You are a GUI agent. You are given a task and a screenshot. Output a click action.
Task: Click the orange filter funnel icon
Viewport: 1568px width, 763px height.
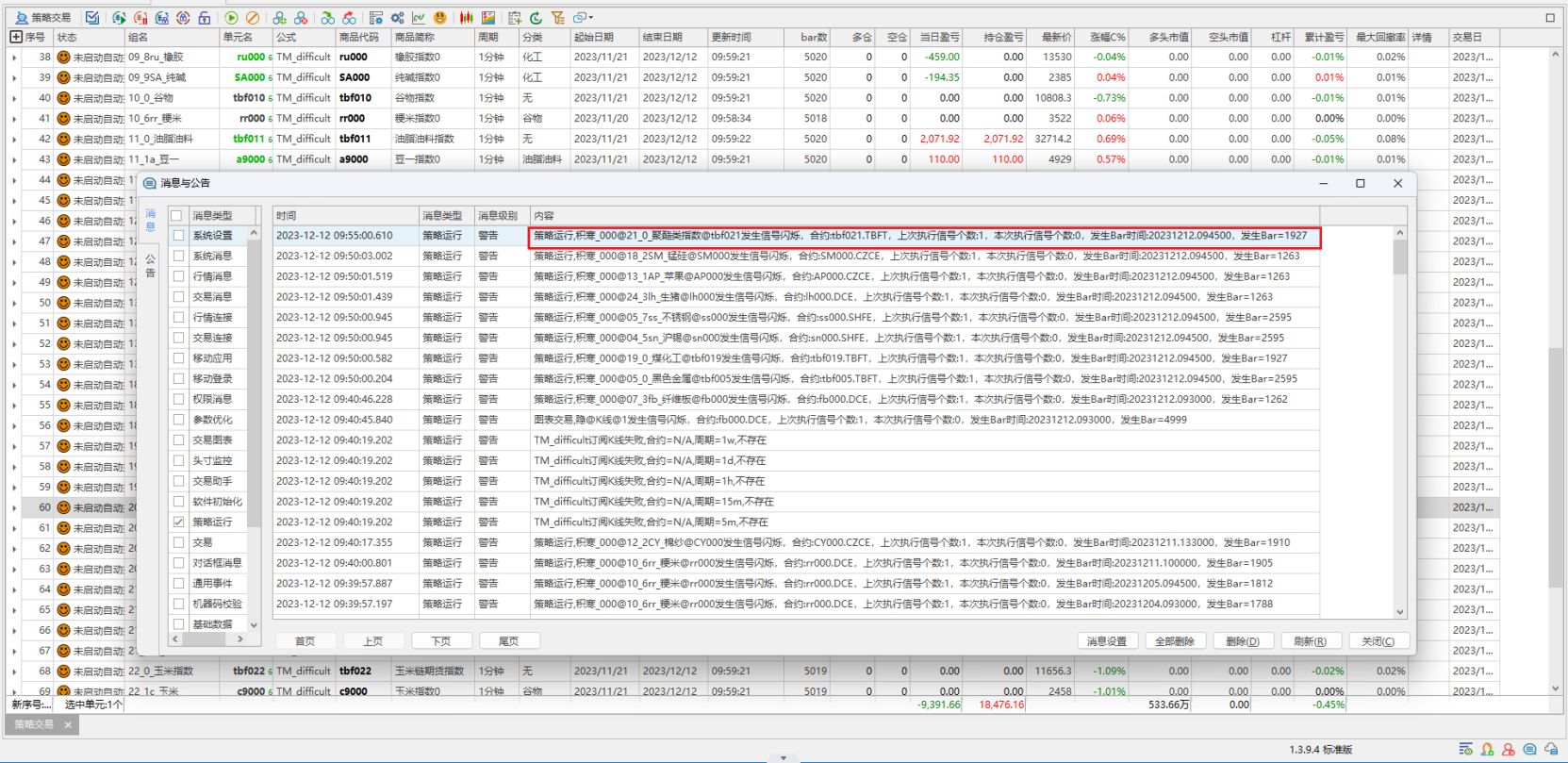557,18
